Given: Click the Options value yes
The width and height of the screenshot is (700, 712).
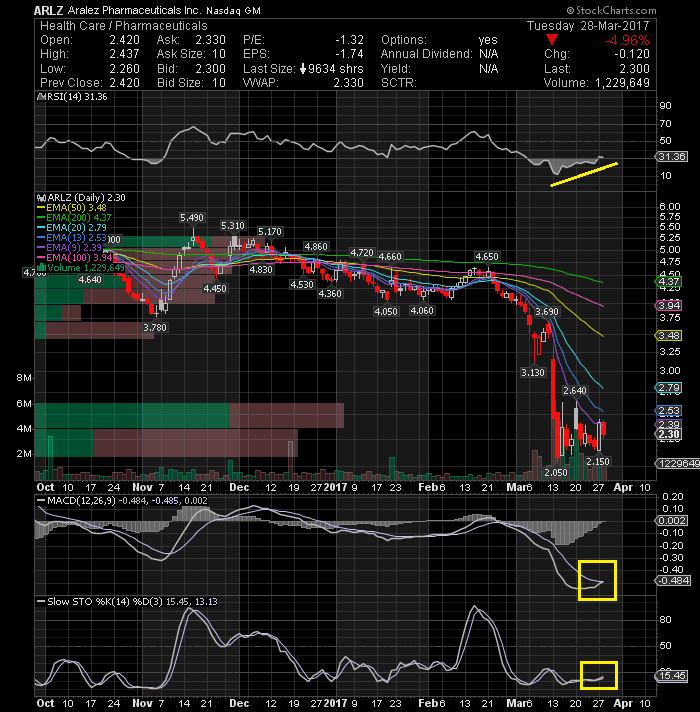Looking at the screenshot, I should point(488,40).
